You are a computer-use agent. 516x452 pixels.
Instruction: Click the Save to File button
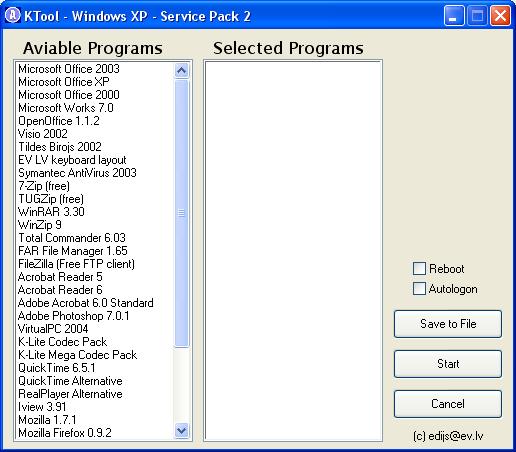[x=448, y=324]
